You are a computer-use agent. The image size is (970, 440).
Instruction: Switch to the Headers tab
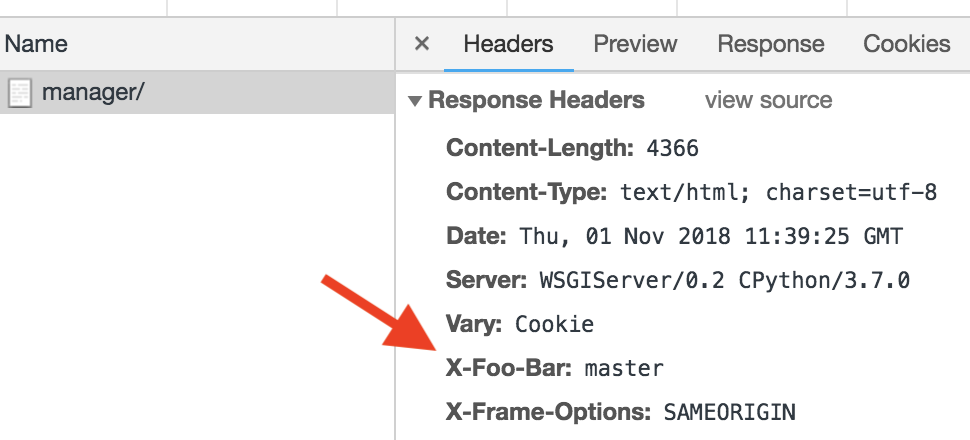[508, 44]
